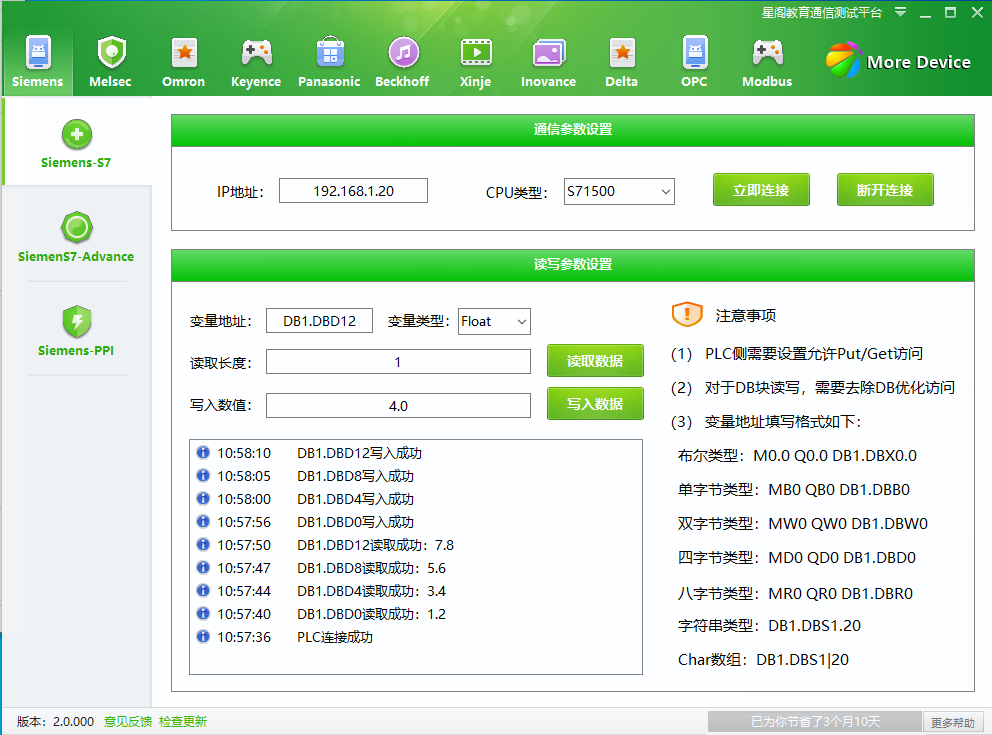Open the 意见反馈 feedback link
The height and width of the screenshot is (735, 992).
[x=128, y=722]
